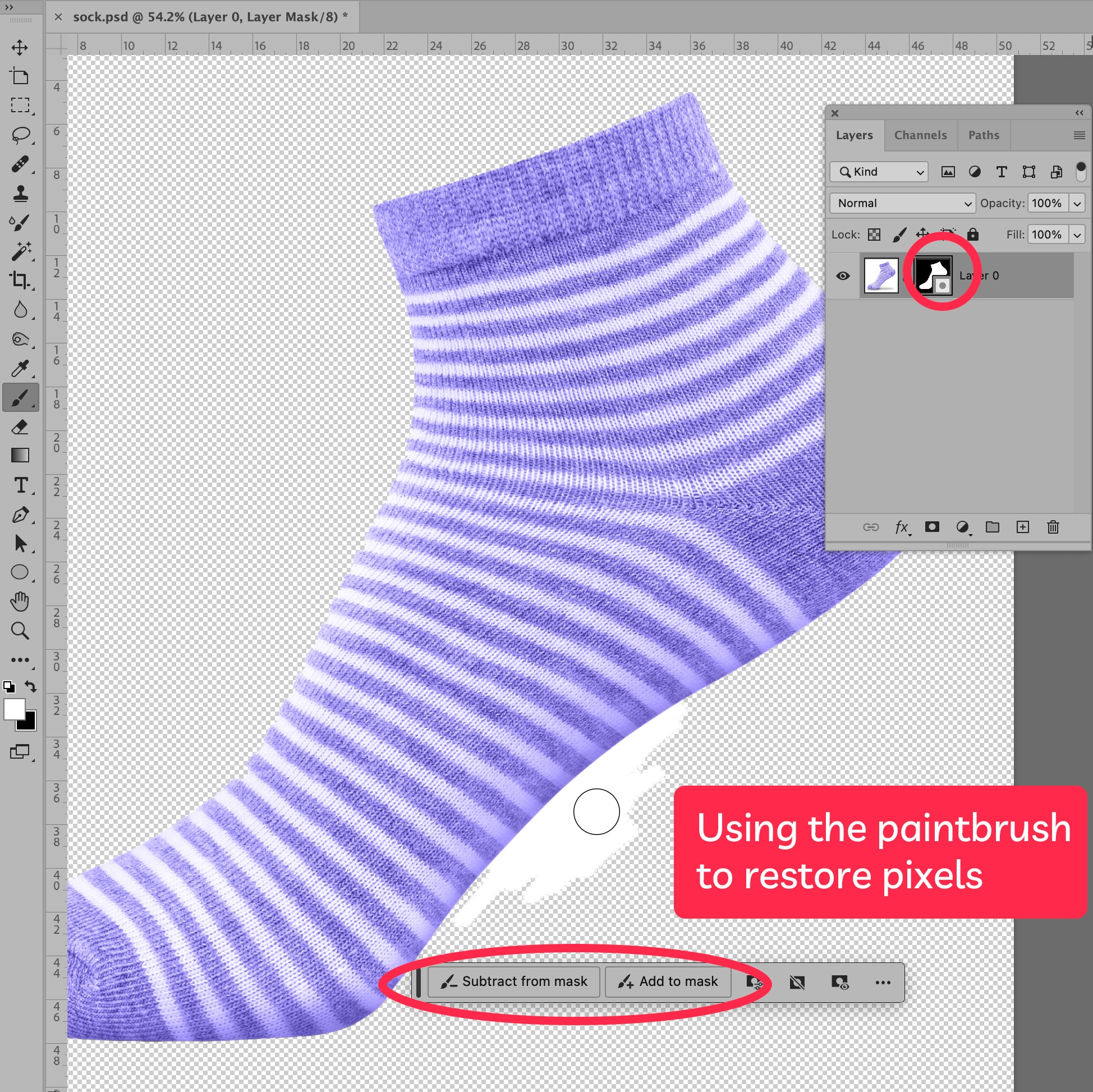Select the Horizontal Type tool

click(x=20, y=485)
